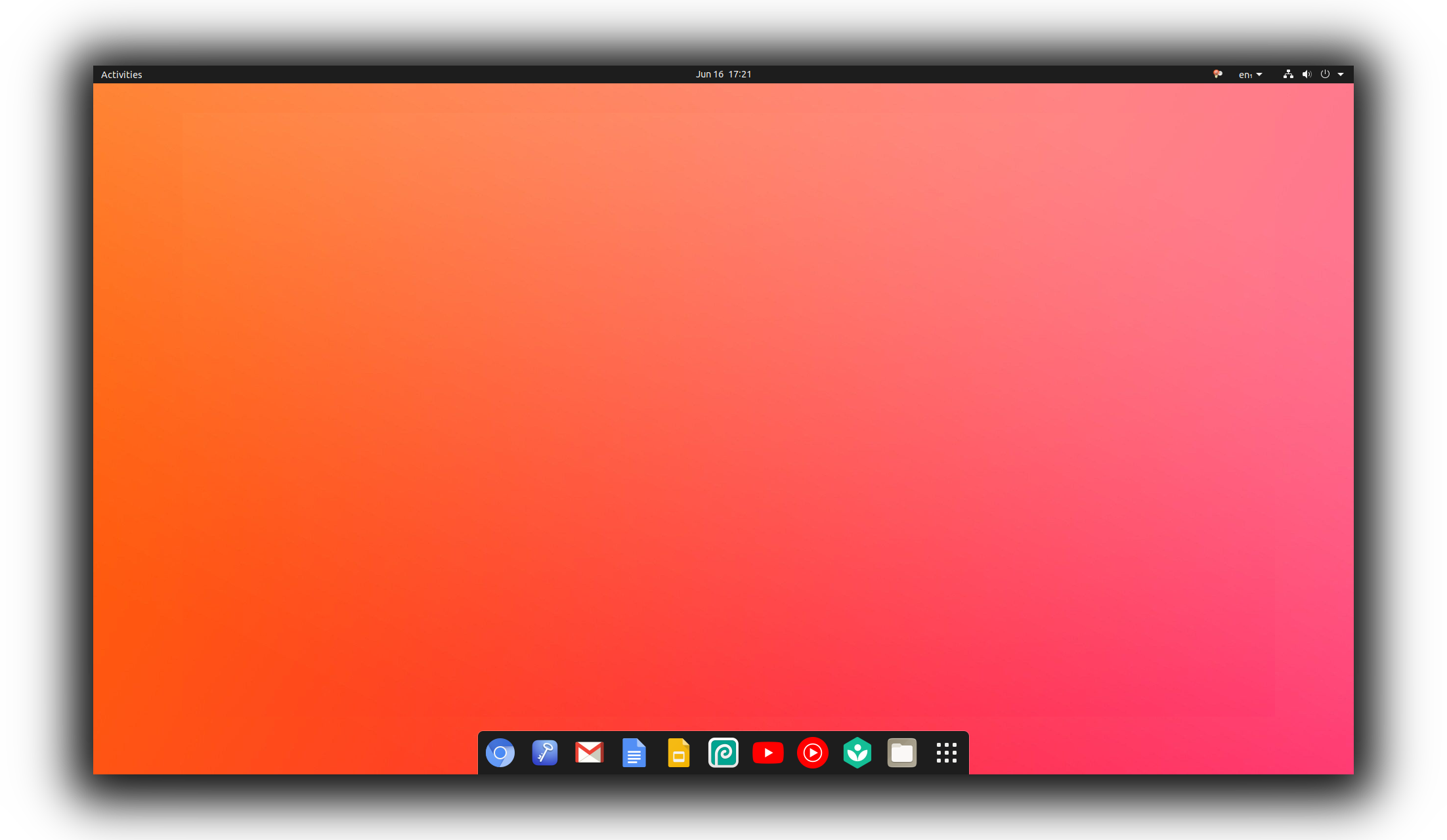Open Gmail from the dock

[590, 753]
